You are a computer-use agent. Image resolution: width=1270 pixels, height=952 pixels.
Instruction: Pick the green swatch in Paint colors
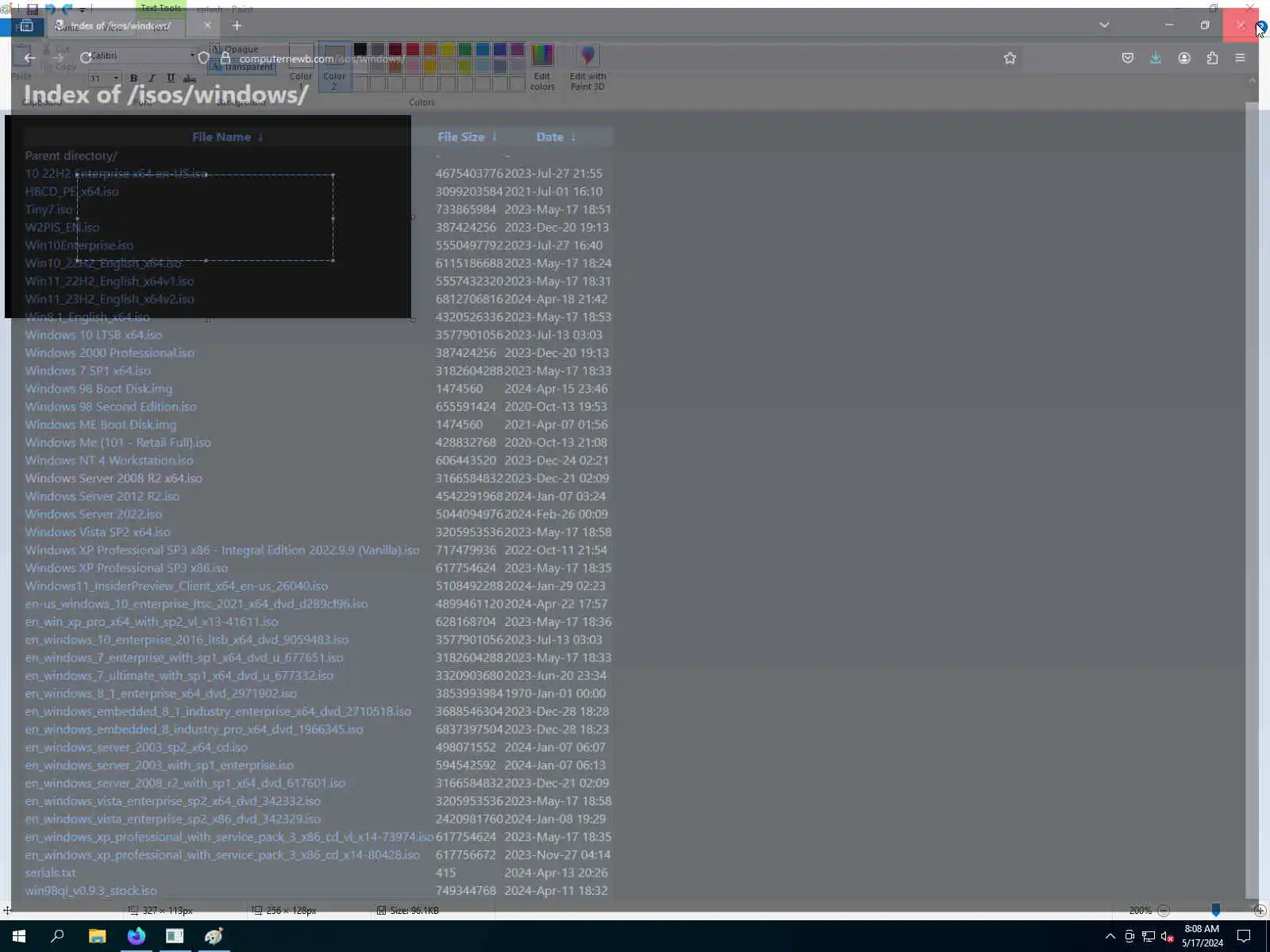[x=465, y=50]
